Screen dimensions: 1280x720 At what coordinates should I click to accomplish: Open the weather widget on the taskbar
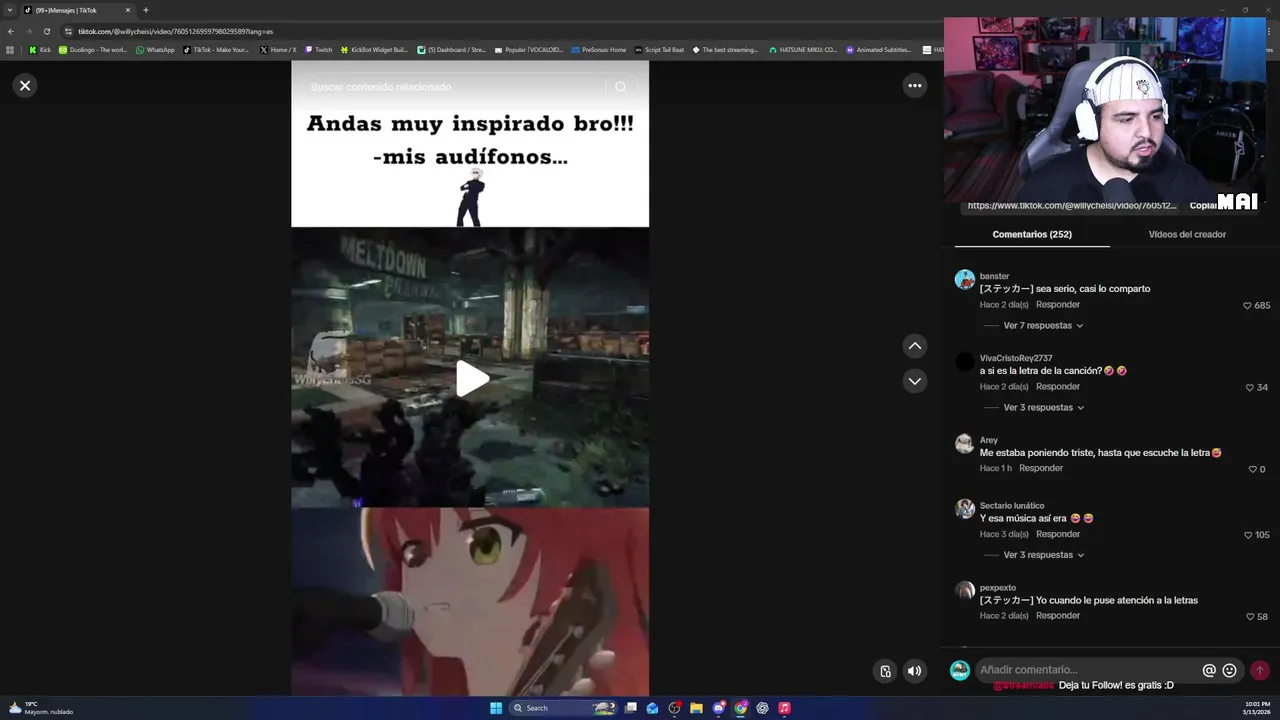point(40,708)
